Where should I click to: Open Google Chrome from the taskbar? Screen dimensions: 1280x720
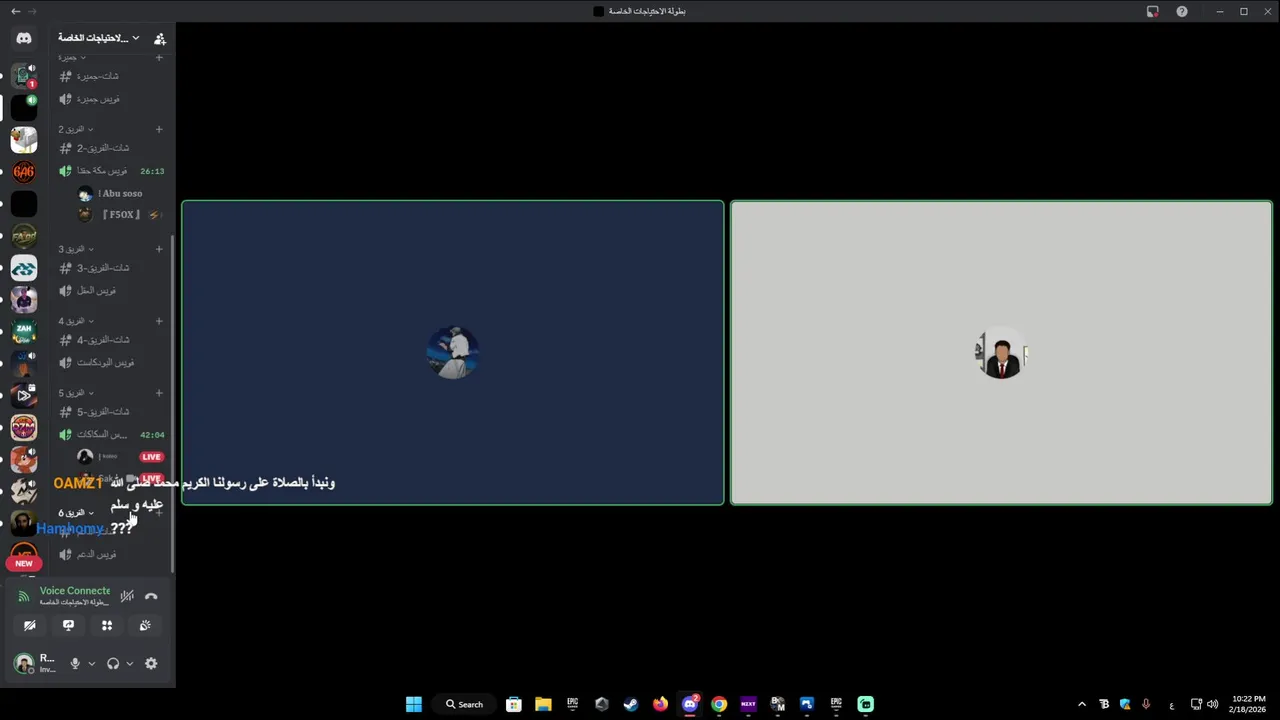click(x=719, y=704)
